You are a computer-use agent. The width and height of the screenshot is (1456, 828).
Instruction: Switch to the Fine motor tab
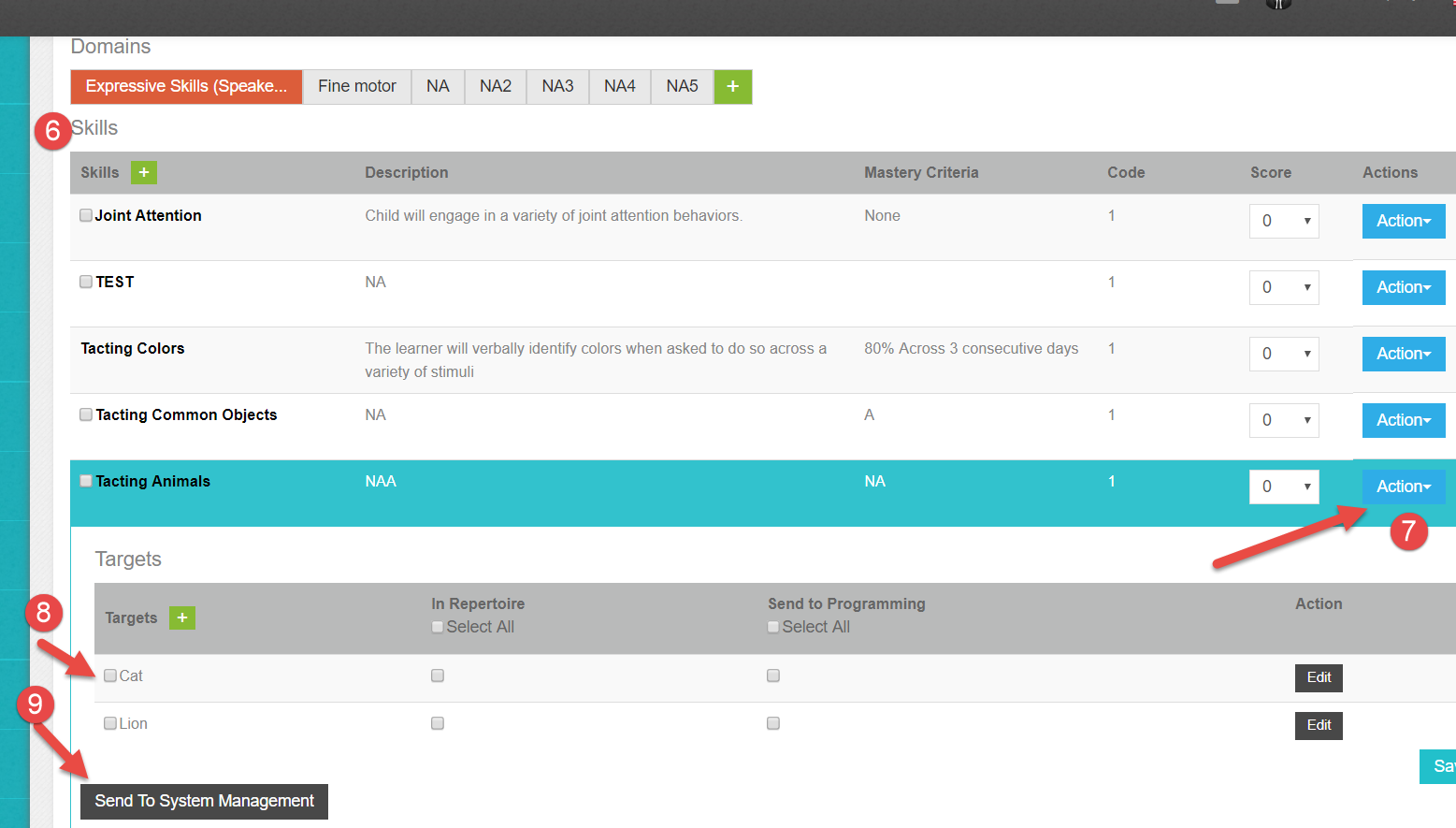tap(357, 87)
